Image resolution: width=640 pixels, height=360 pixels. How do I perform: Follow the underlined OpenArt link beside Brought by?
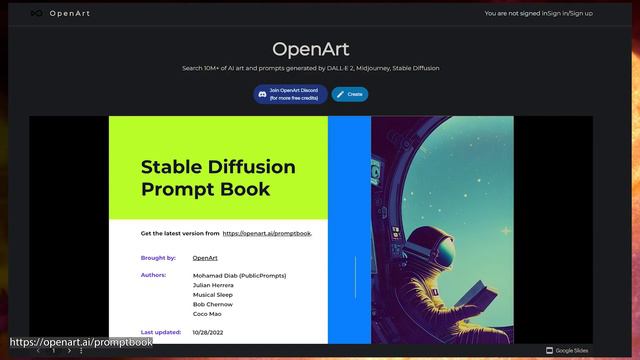(x=205, y=258)
